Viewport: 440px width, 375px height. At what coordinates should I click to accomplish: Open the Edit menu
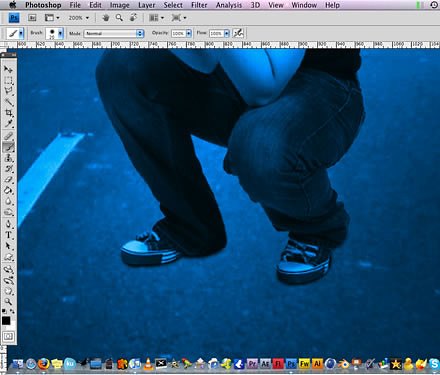[x=95, y=5]
